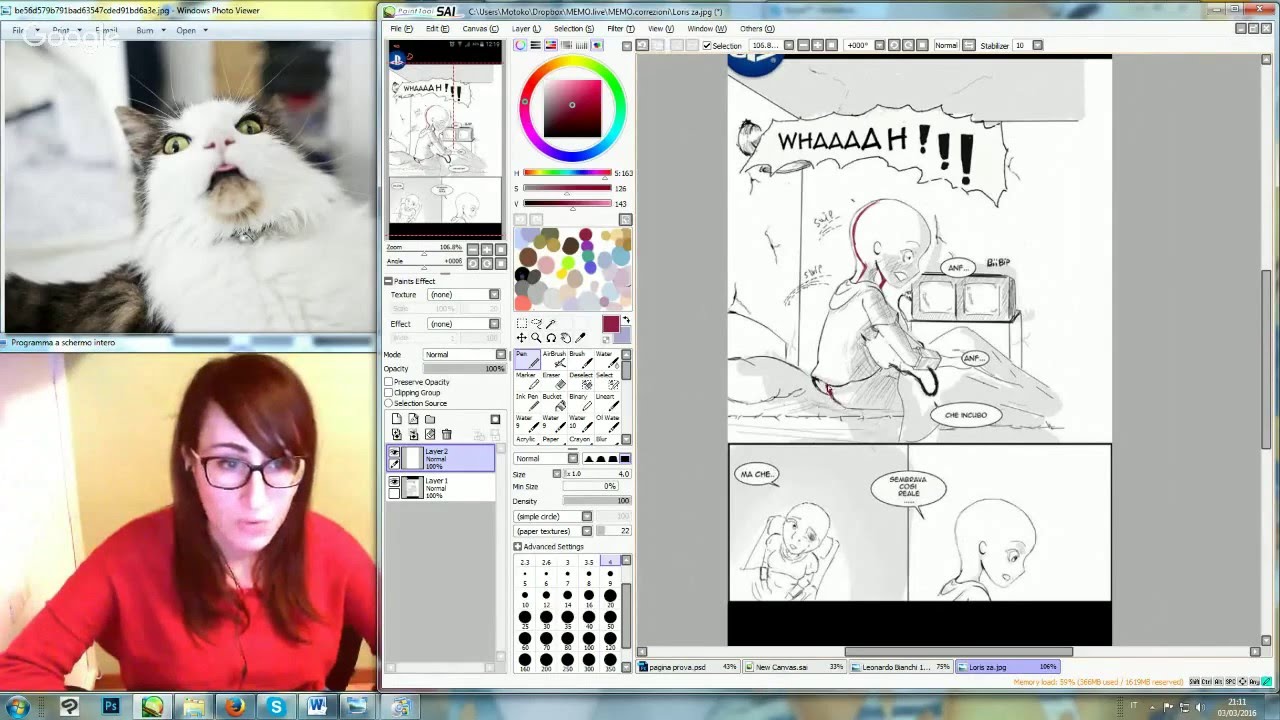Pick the Hand pan tool
Screen dimensions: 1280x720
565,338
